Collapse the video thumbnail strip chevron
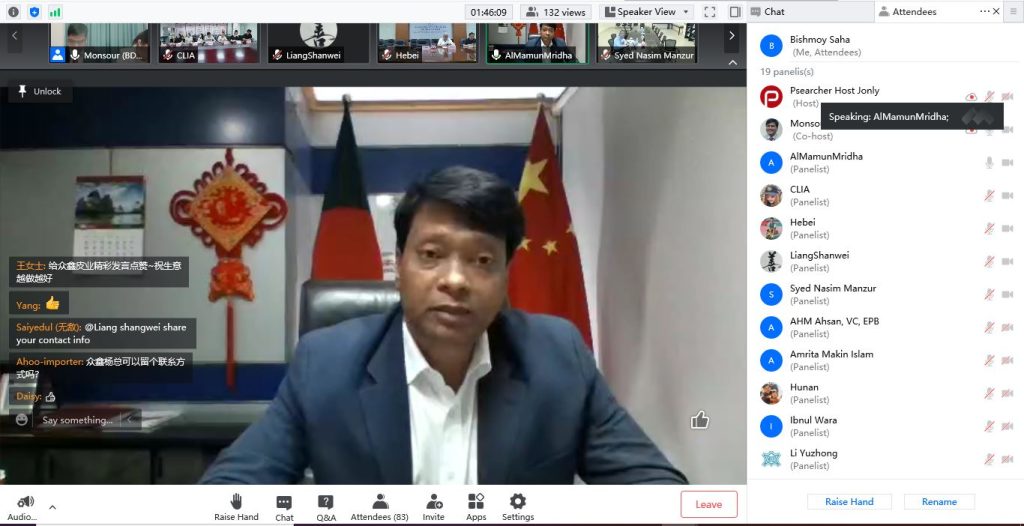This screenshot has width=1024, height=526. coord(731,62)
